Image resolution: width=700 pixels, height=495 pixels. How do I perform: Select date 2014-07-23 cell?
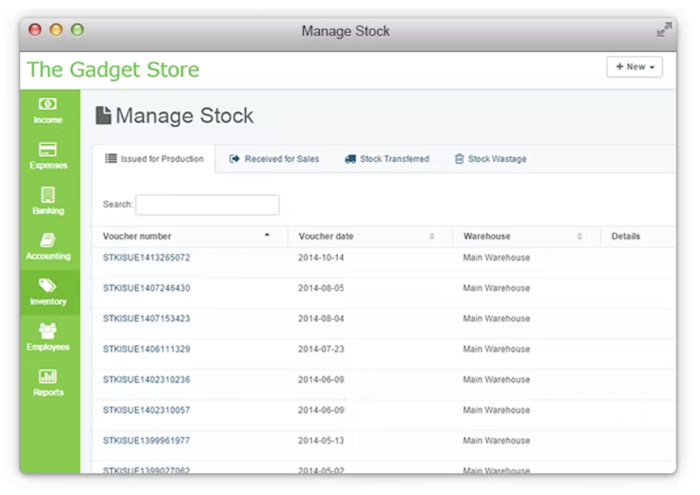click(x=321, y=349)
